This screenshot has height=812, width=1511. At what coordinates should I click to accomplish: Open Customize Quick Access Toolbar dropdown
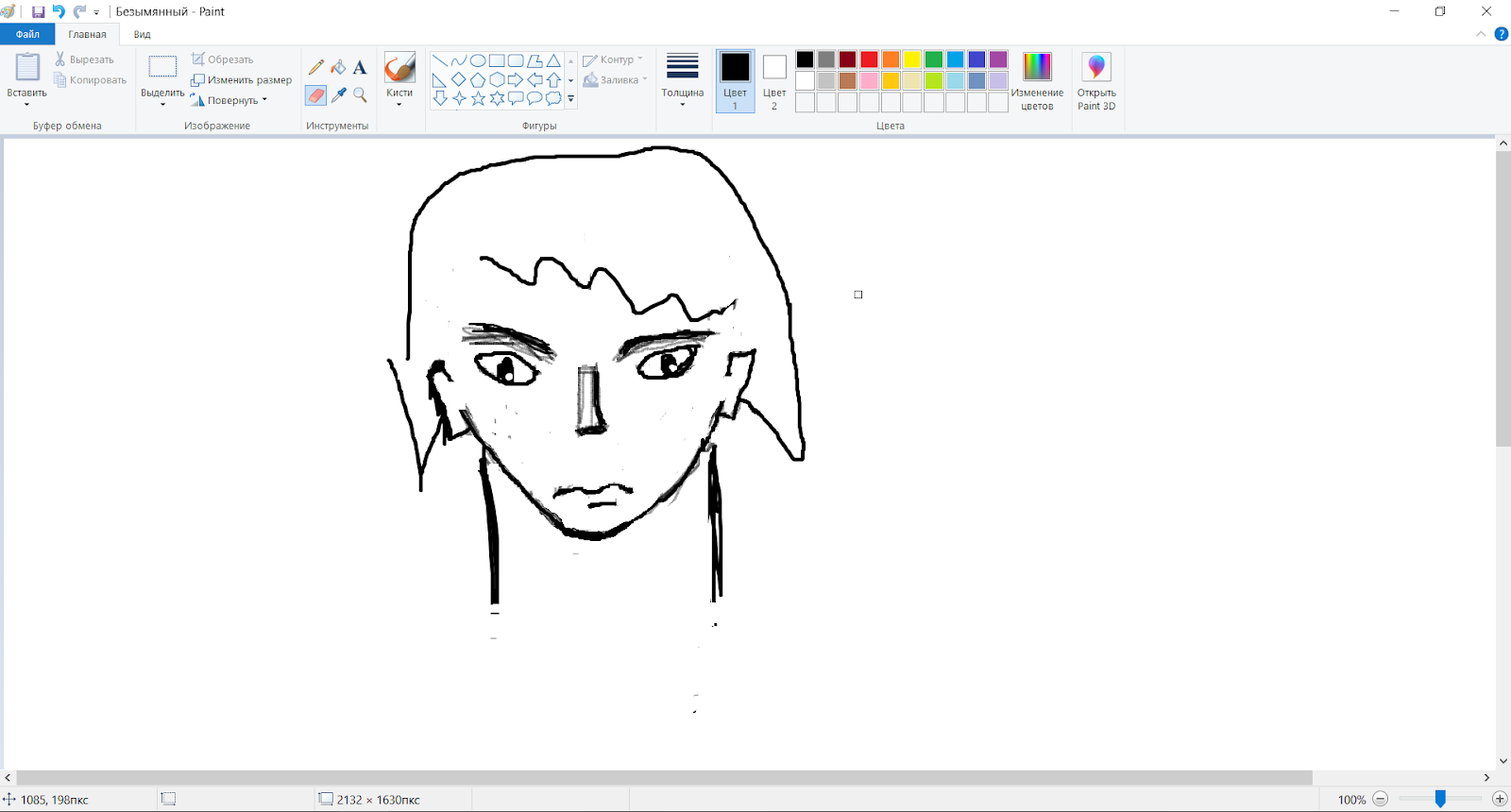tap(96, 12)
